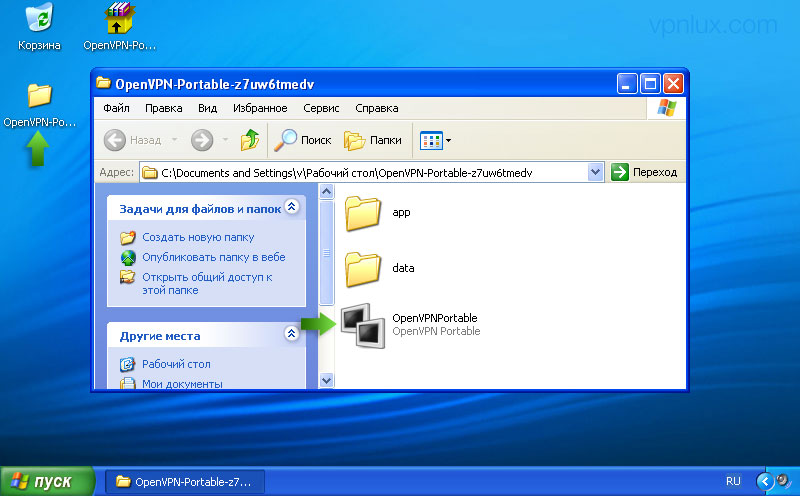Image resolution: width=800 pixels, height=496 pixels.
Task: Click the 'data' folder name
Action: point(403,268)
